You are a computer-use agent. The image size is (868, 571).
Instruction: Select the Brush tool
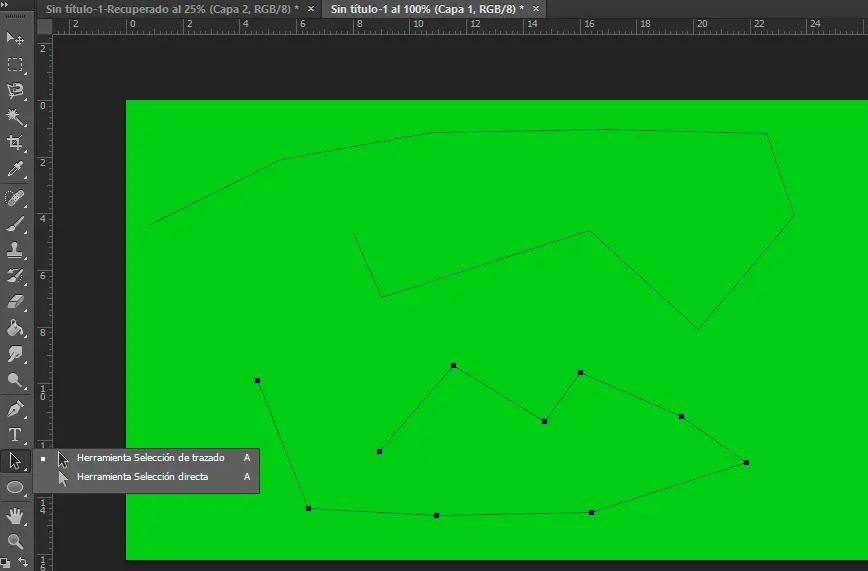click(x=15, y=224)
